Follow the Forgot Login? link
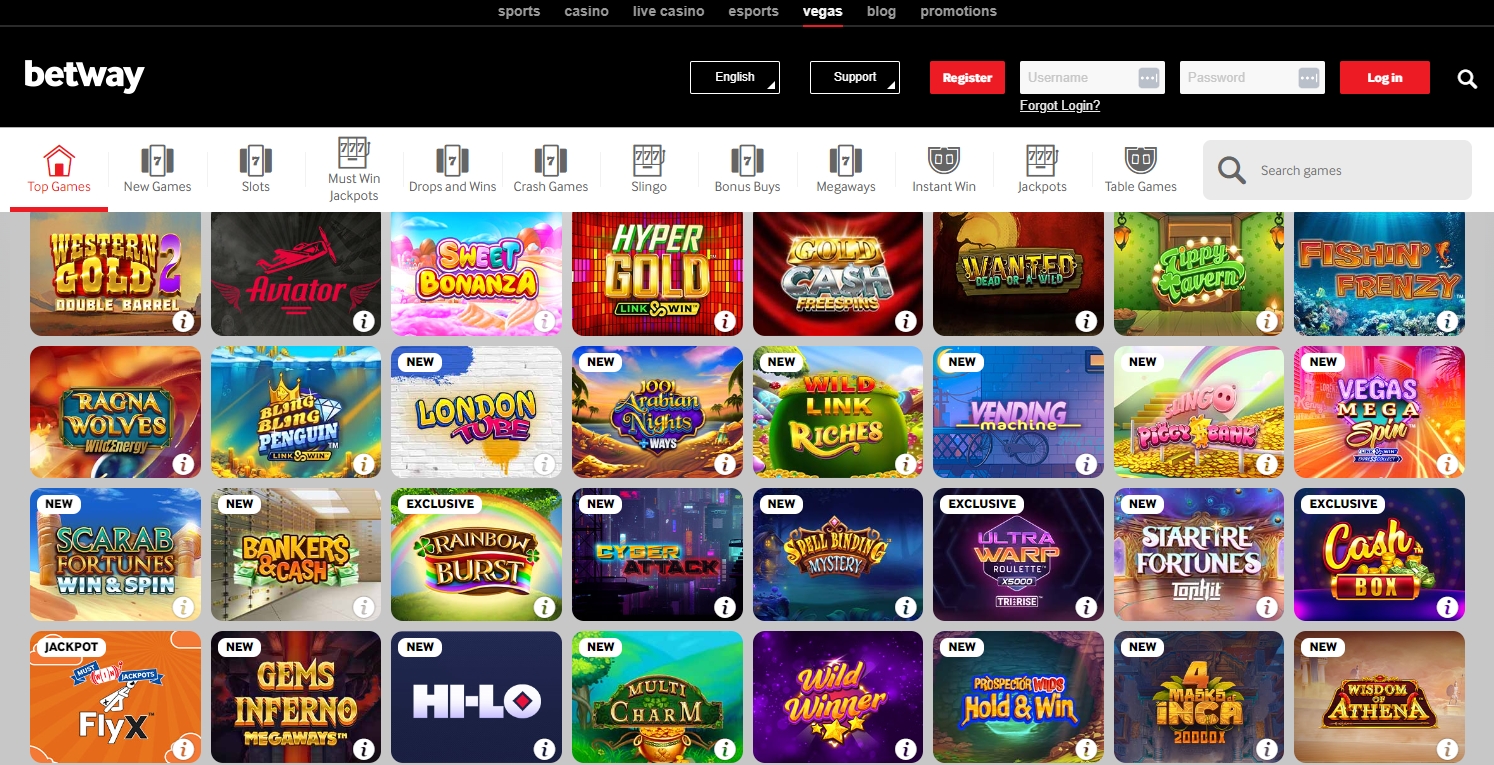 [1060, 105]
